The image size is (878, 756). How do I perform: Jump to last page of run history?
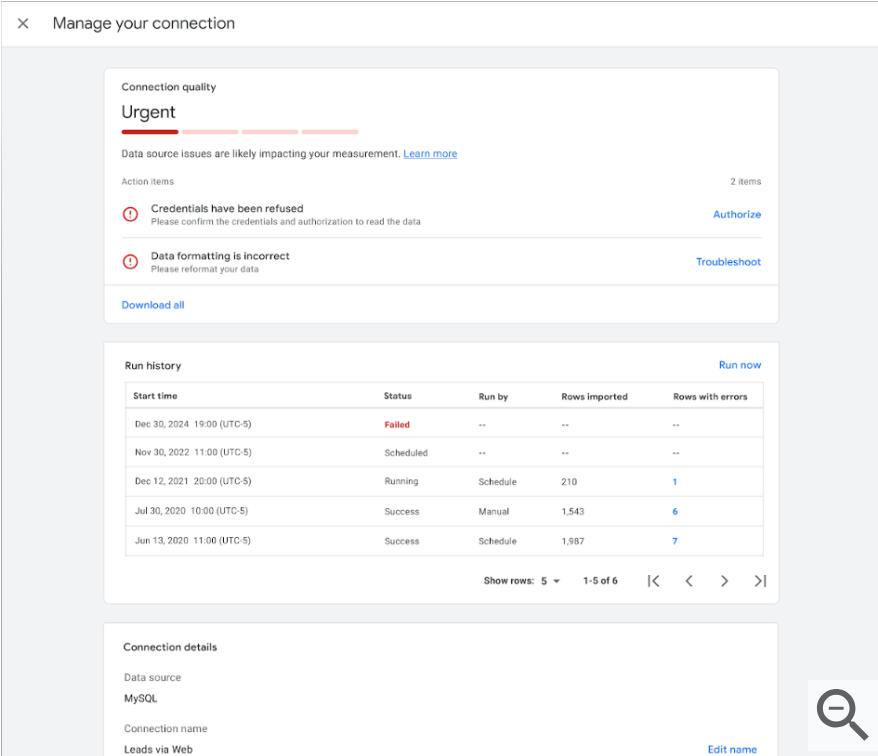(x=760, y=581)
